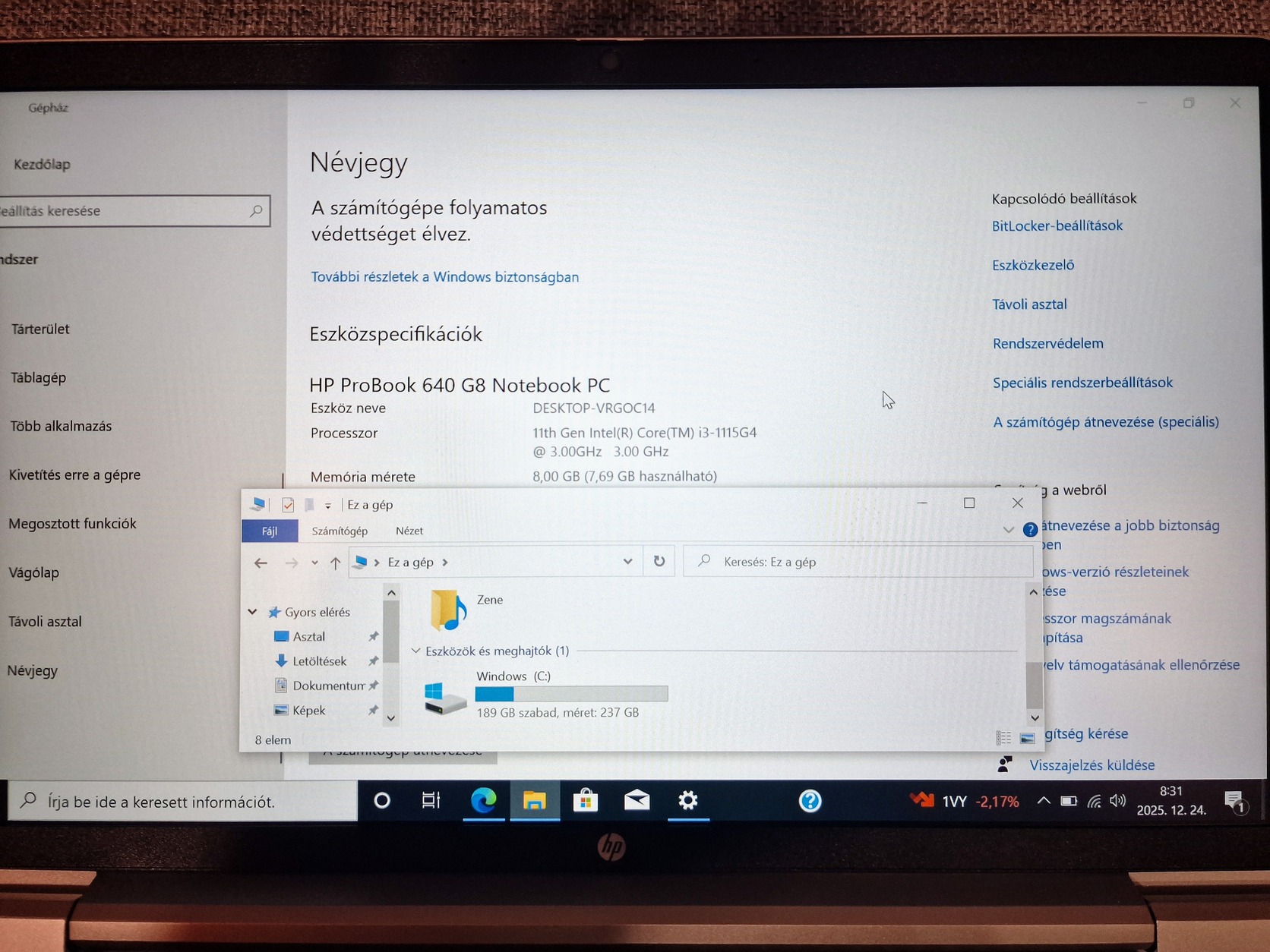Launch Microsoft Edge from the taskbar

[x=483, y=801]
